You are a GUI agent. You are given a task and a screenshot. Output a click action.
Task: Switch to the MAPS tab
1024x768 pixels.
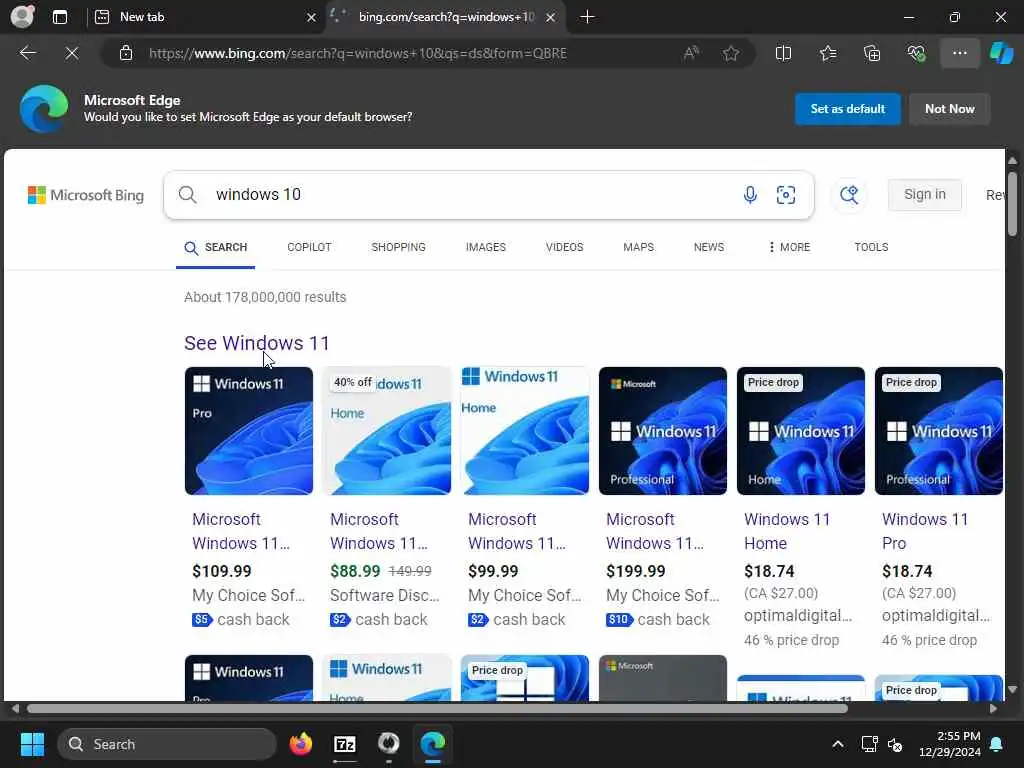coord(638,247)
